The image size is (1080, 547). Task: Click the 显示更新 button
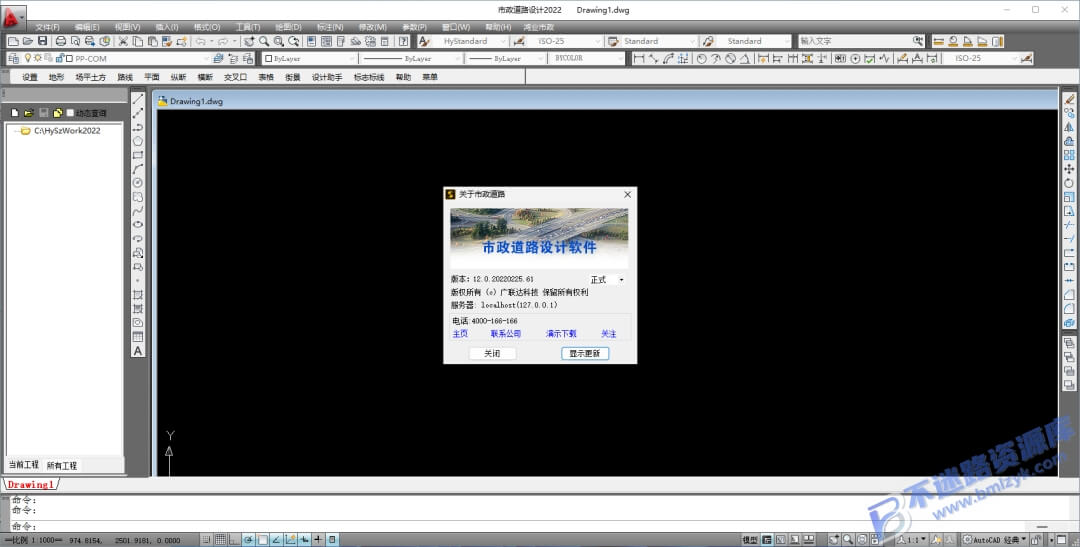click(x=585, y=353)
